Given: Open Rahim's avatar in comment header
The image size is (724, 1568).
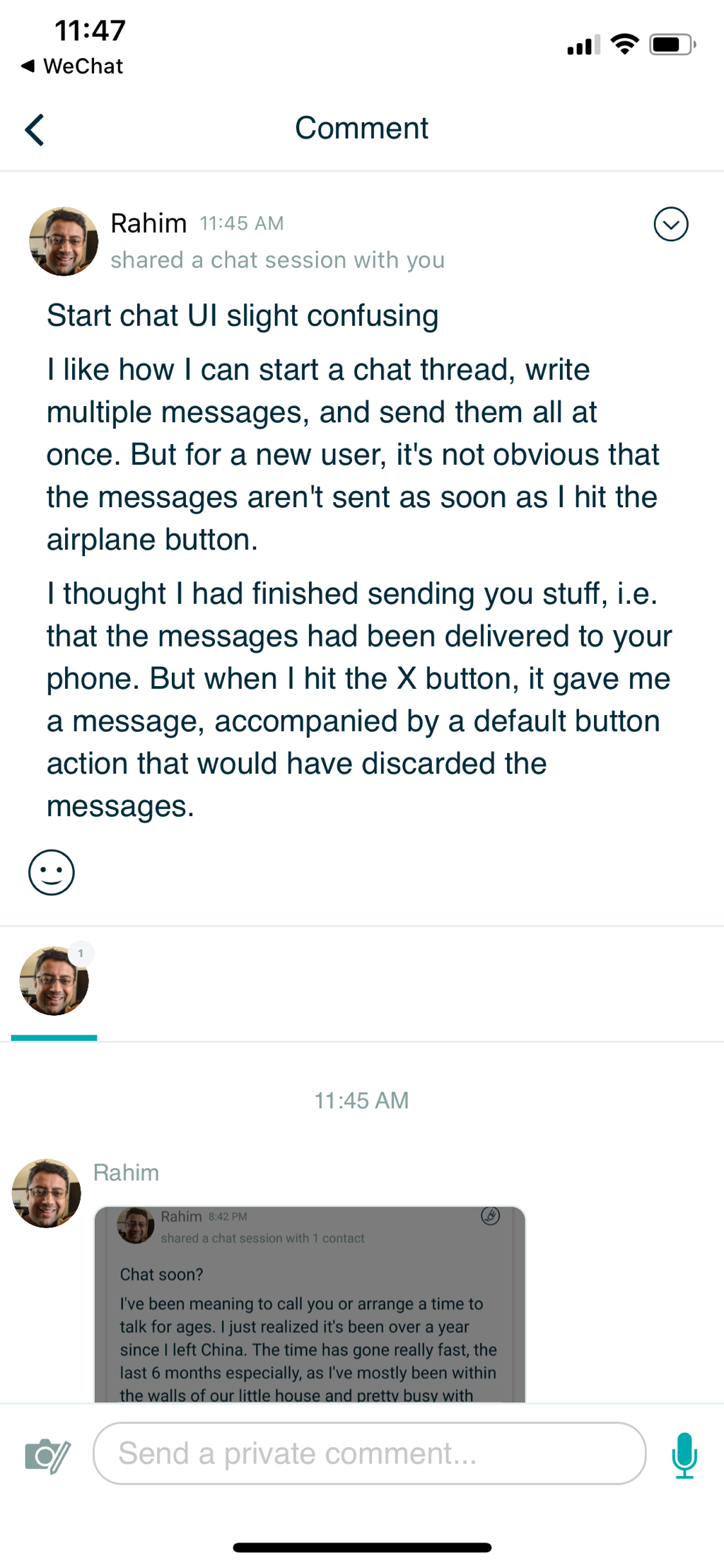Looking at the screenshot, I should click(x=64, y=241).
